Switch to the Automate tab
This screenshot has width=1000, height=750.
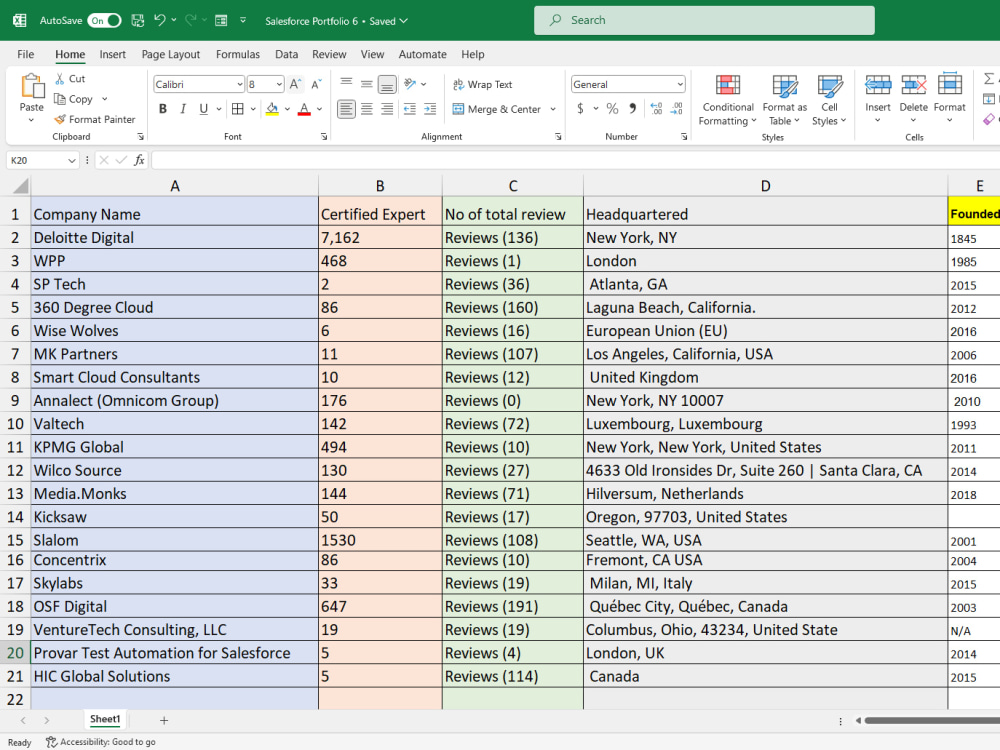pos(422,54)
